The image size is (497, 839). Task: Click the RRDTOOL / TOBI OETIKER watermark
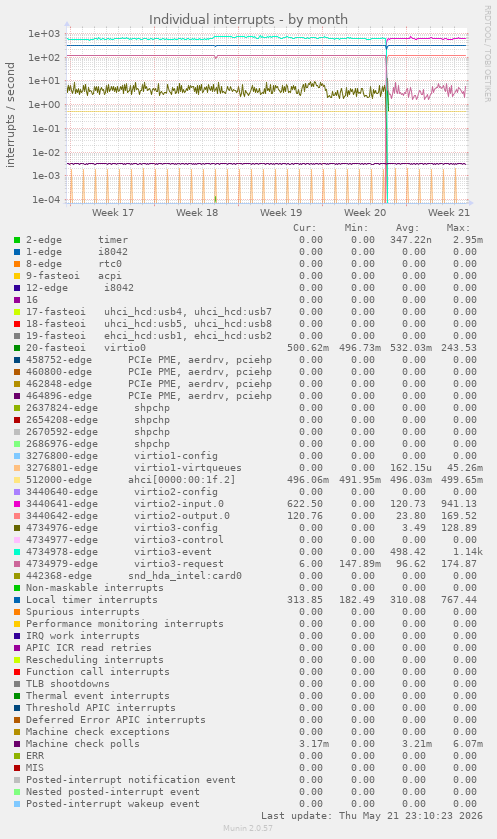(487, 54)
